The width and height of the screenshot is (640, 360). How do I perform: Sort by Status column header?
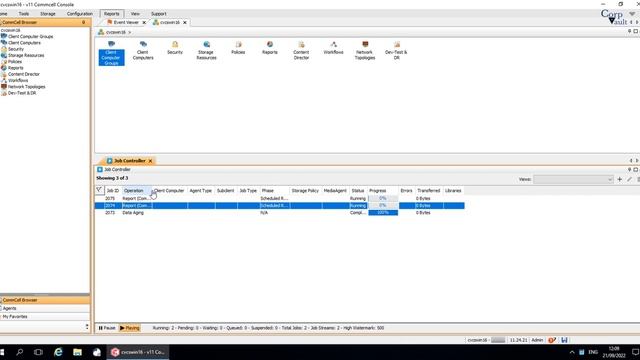[358, 191]
